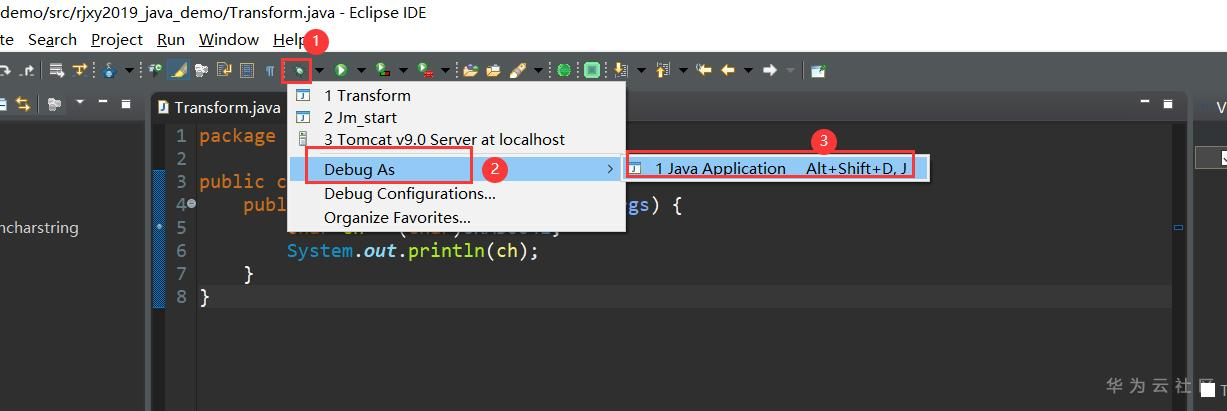Open the Project menu
Screen dimensions: 1227x411
click(117, 40)
